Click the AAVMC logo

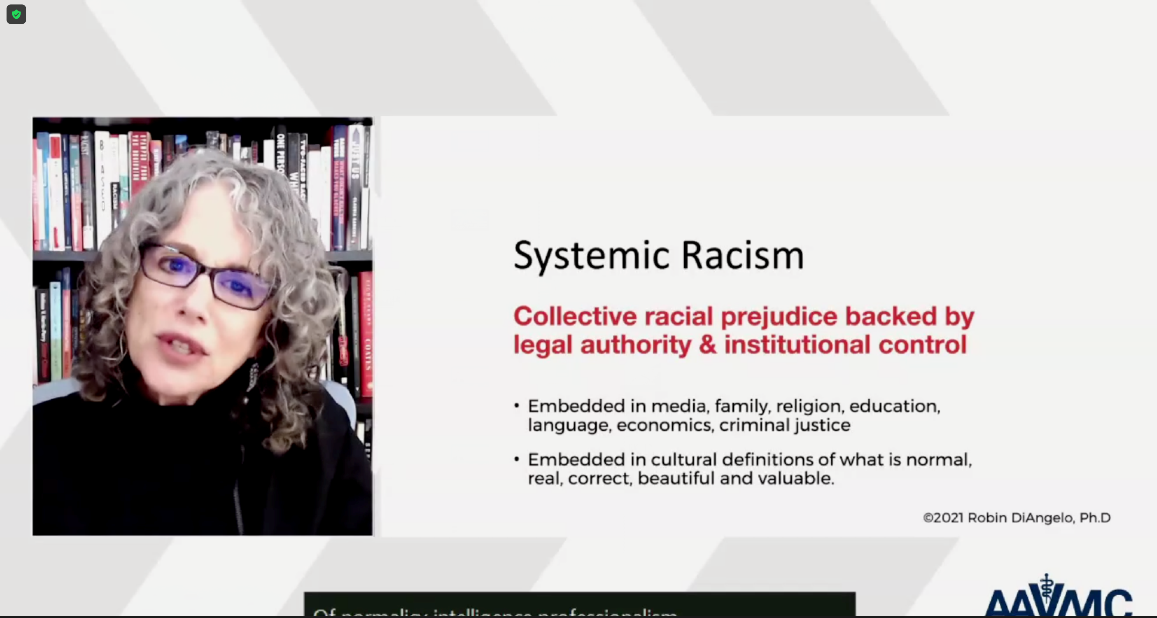(x=1058, y=600)
